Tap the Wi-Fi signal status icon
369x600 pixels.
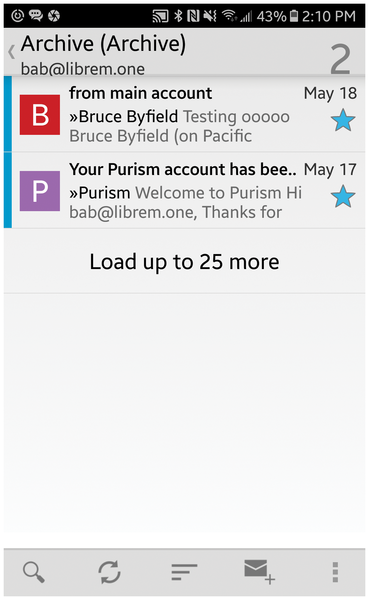229,16
